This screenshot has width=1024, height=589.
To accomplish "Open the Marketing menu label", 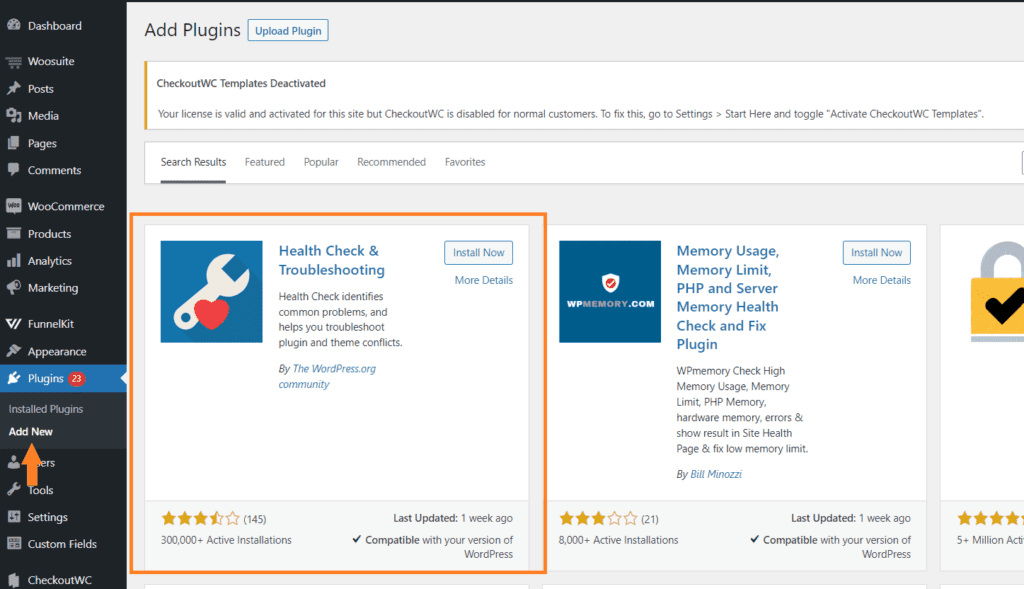I will click(x=53, y=288).
